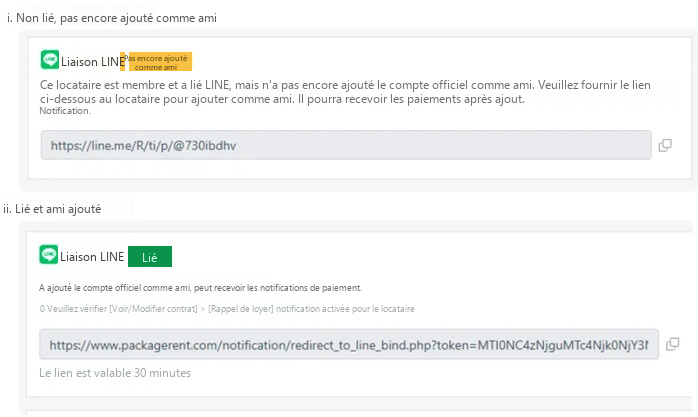Copy the packagerent.com bind link
Image resolution: width=698 pixels, height=417 pixels.
[672, 344]
